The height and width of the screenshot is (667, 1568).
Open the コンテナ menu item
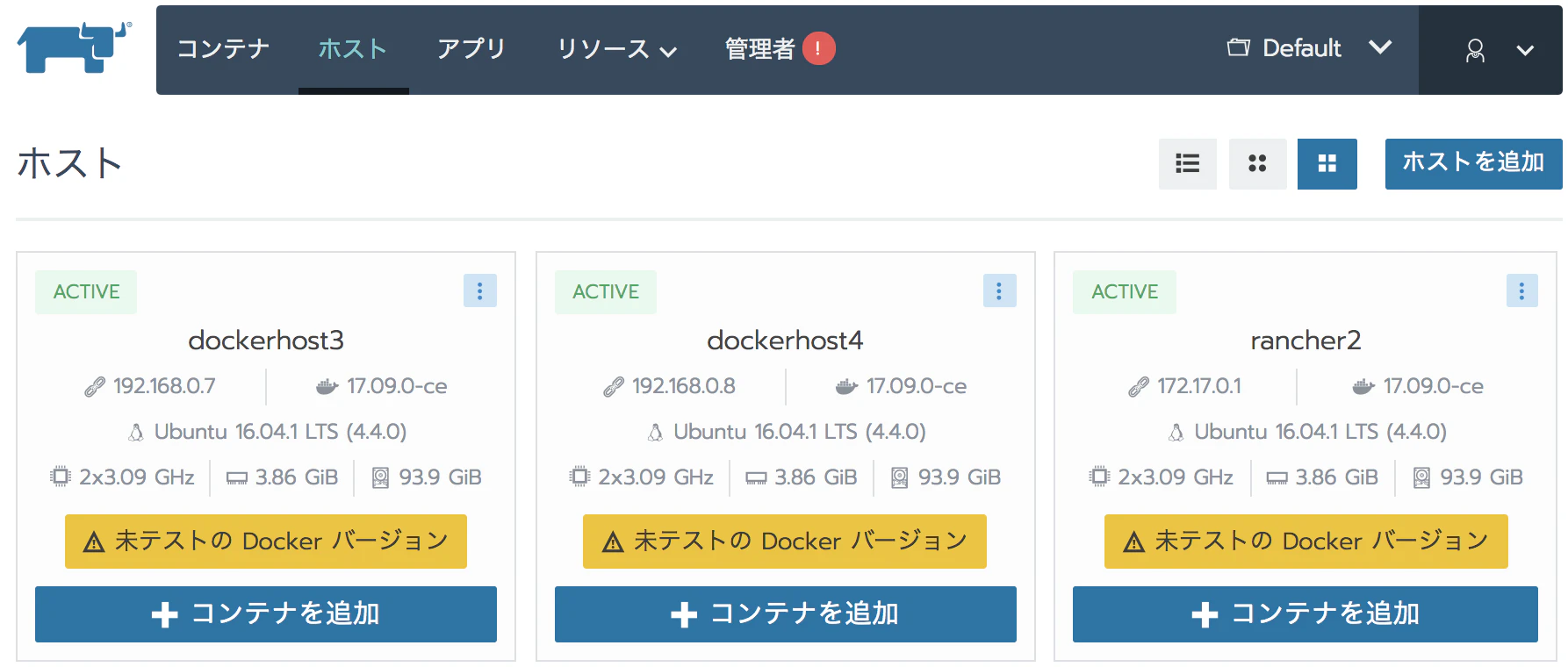tap(223, 48)
